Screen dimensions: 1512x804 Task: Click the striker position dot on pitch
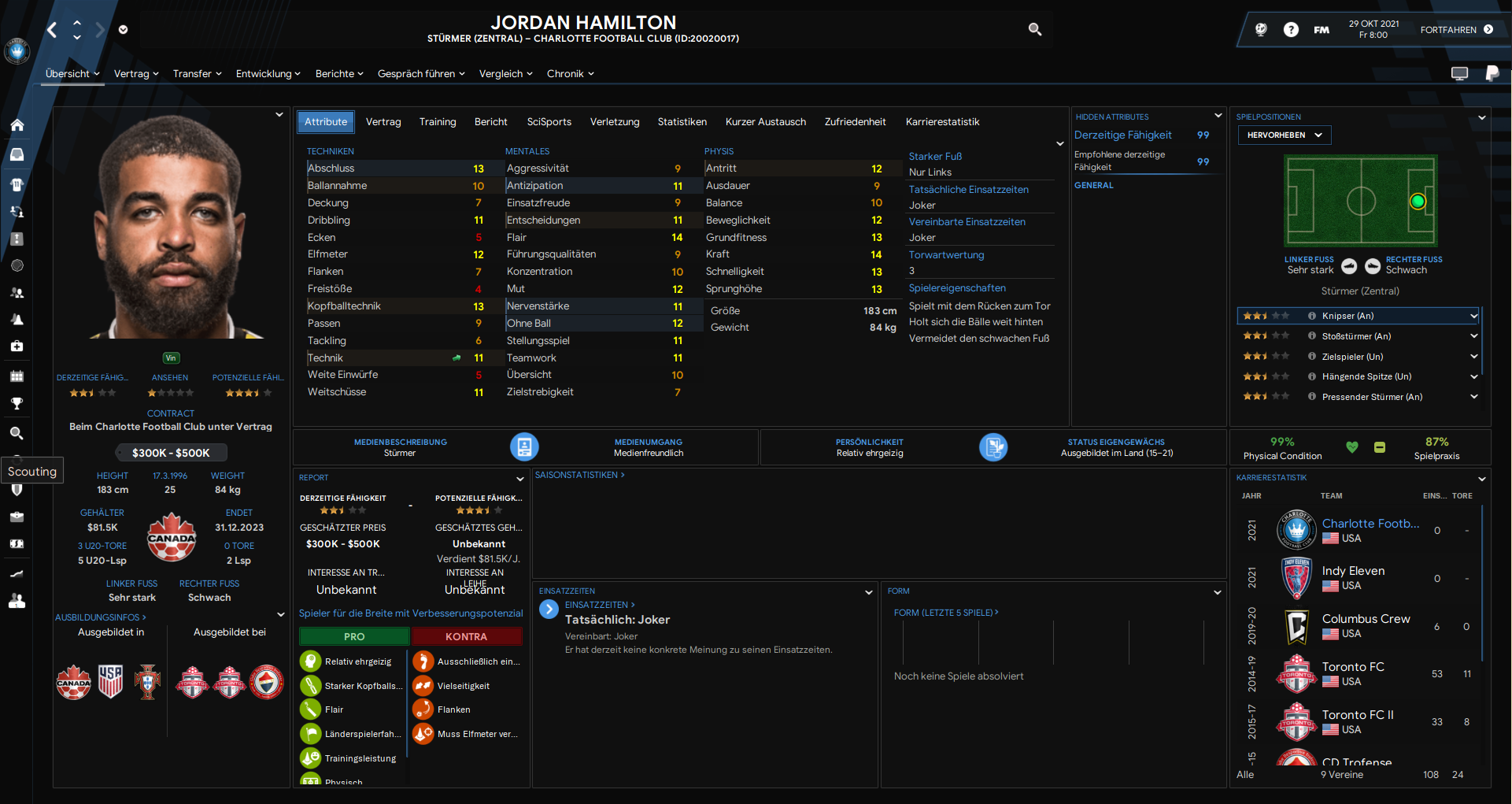[1418, 201]
